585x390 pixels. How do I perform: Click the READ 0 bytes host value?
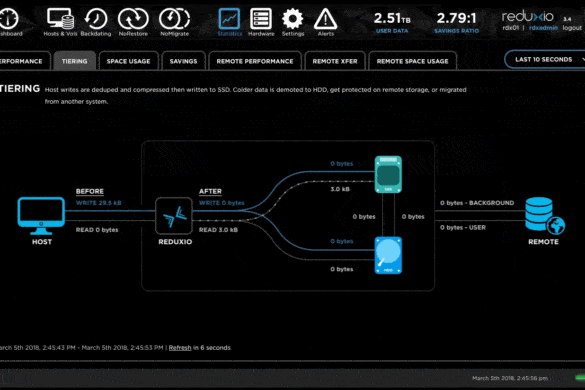pyautogui.click(x=97, y=230)
